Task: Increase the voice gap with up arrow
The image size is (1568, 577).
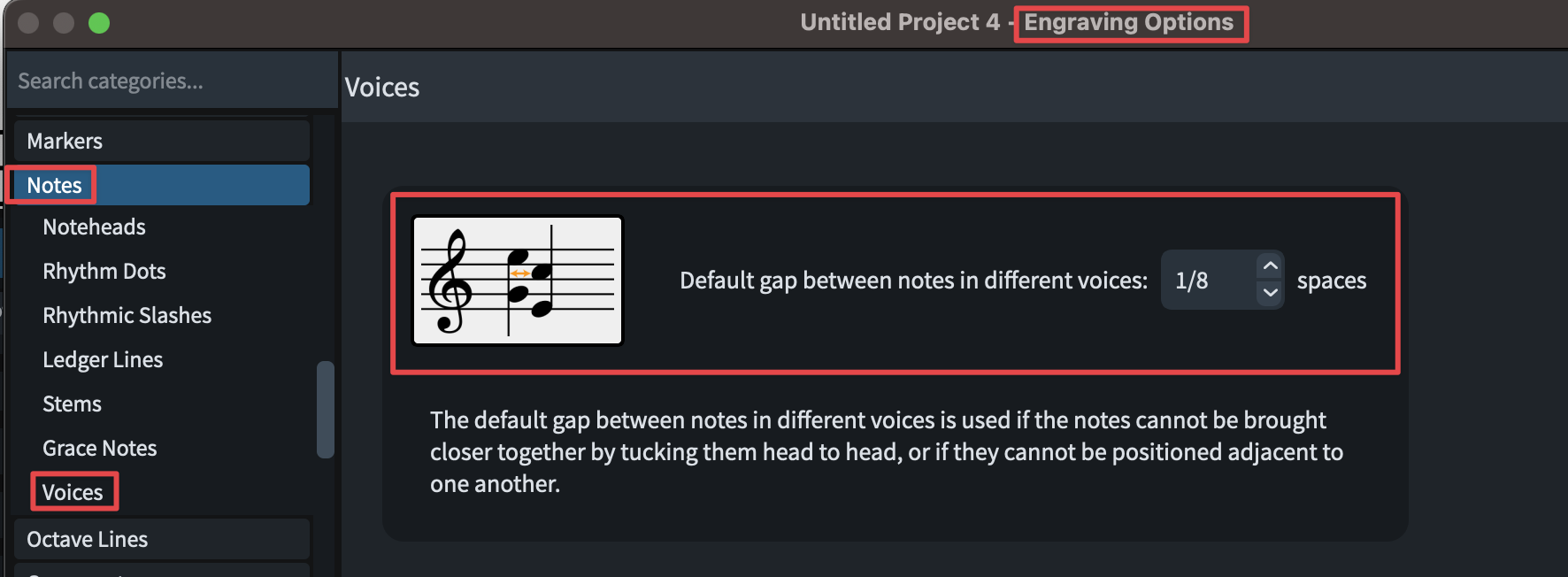Action: click(1270, 266)
